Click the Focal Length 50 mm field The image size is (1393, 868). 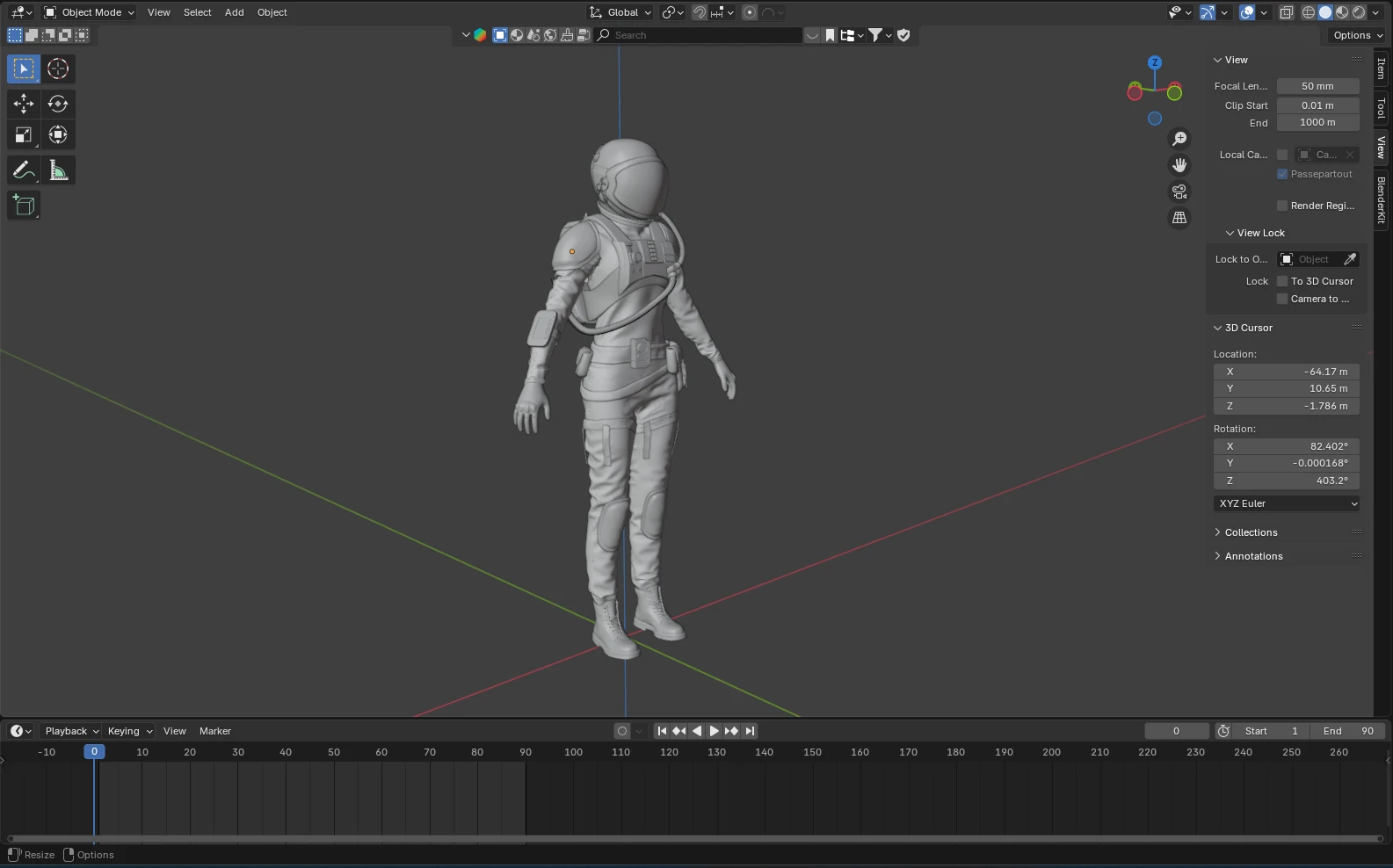1317,86
